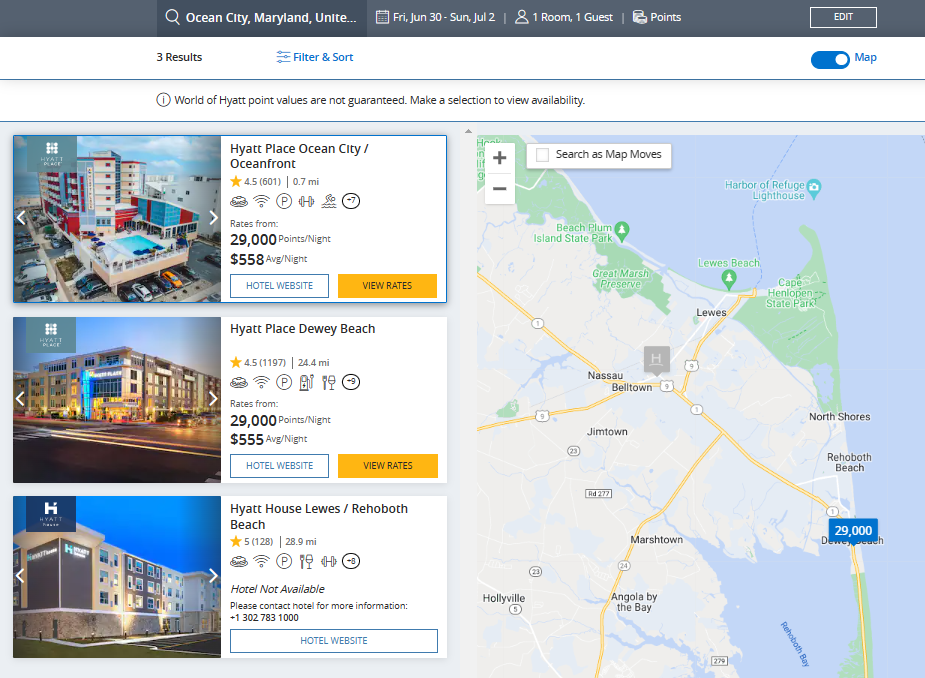Click the search magnifier icon for Ocean City
925x678 pixels.
[172, 17]
